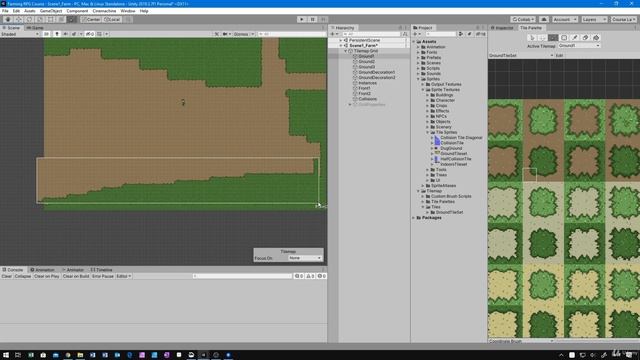
Task: Select the Move tool in toolbar
Action: (18, 19)
